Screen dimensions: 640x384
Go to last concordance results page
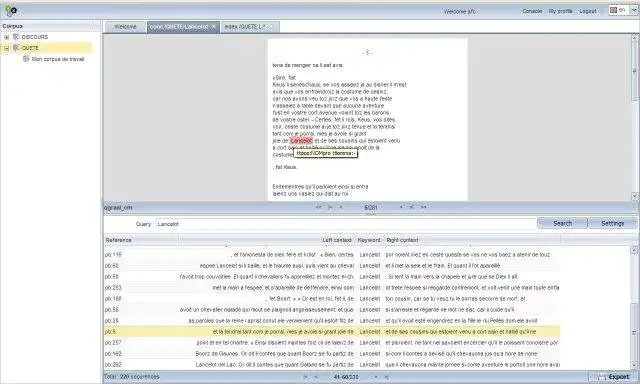[x=387, y=377]
